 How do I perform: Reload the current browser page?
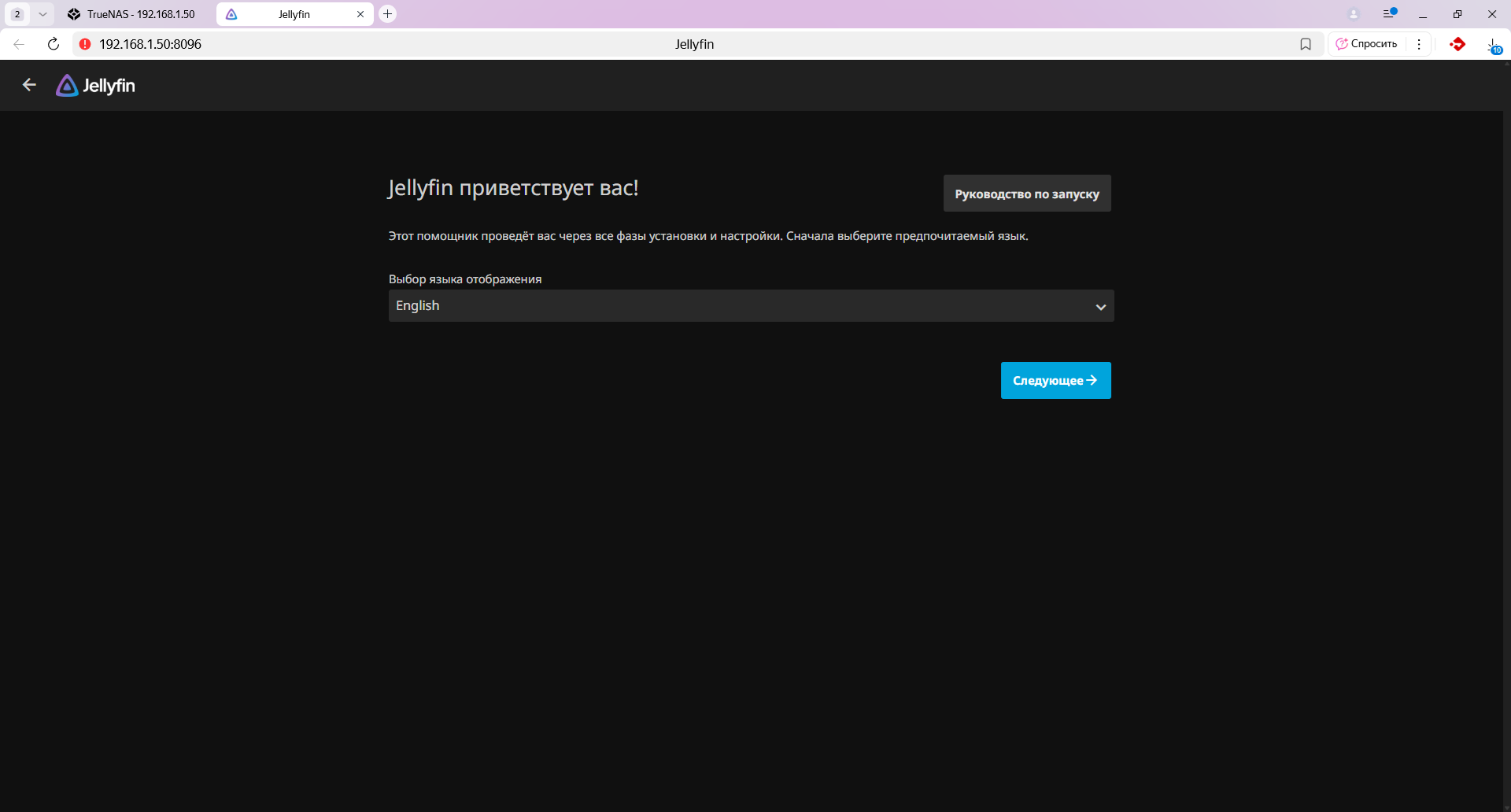[x=54, y=44]
